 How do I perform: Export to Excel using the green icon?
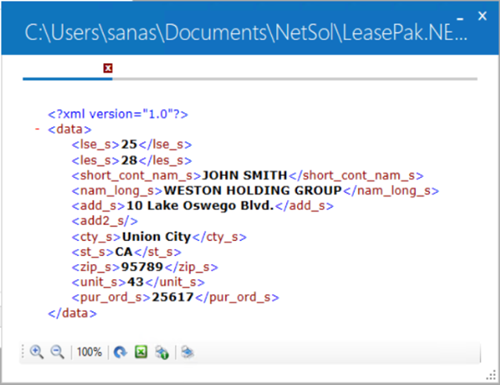point(141,352)
